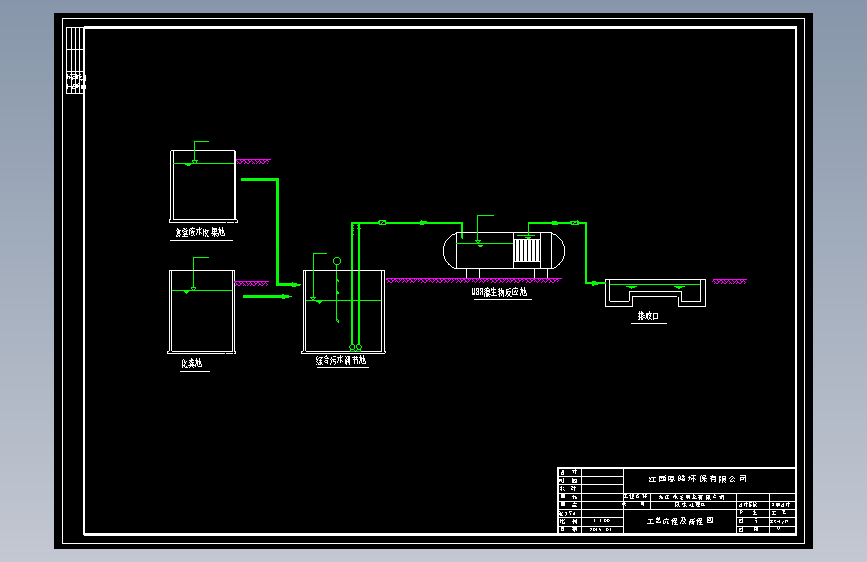Image resolution: width=867 pixels, height=562 pixels.
Task: Click the company name ending 环保有限公司 in title block
Action: pyautogui.click(x=698, y=478)
